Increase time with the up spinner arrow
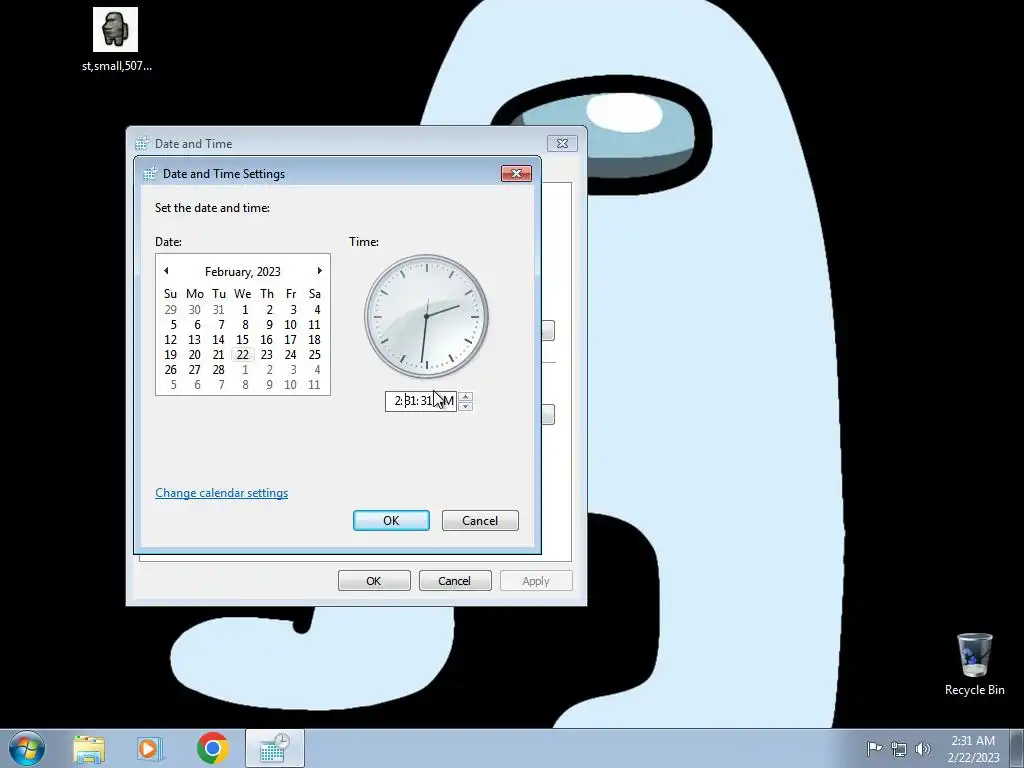The image size is (1024, 768). pos(465,396)
